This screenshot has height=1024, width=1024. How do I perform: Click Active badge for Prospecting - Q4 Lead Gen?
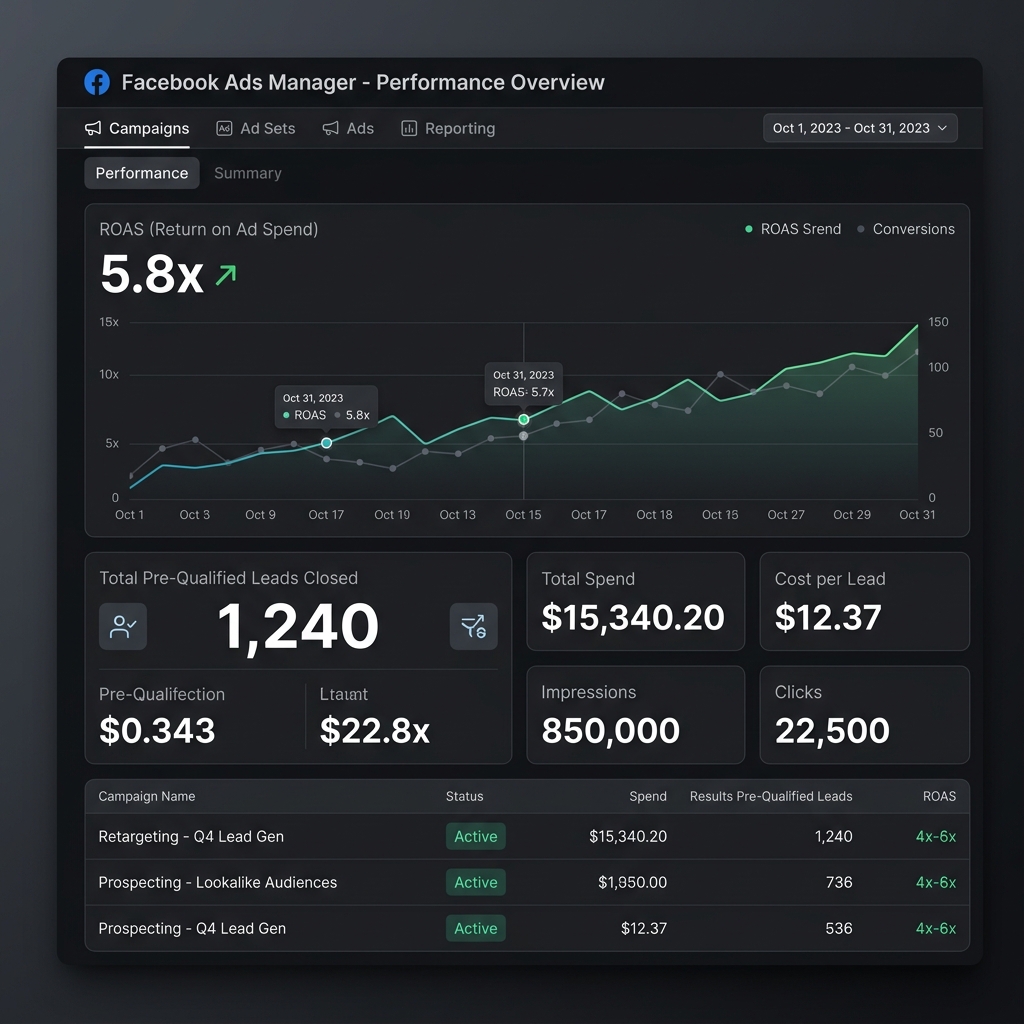[x=475, y=928]
